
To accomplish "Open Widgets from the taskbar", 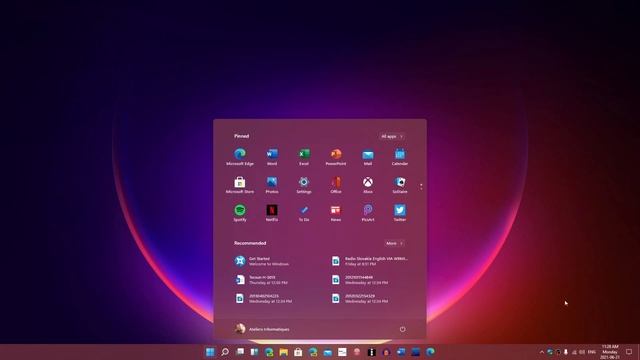I will [254, 352].
